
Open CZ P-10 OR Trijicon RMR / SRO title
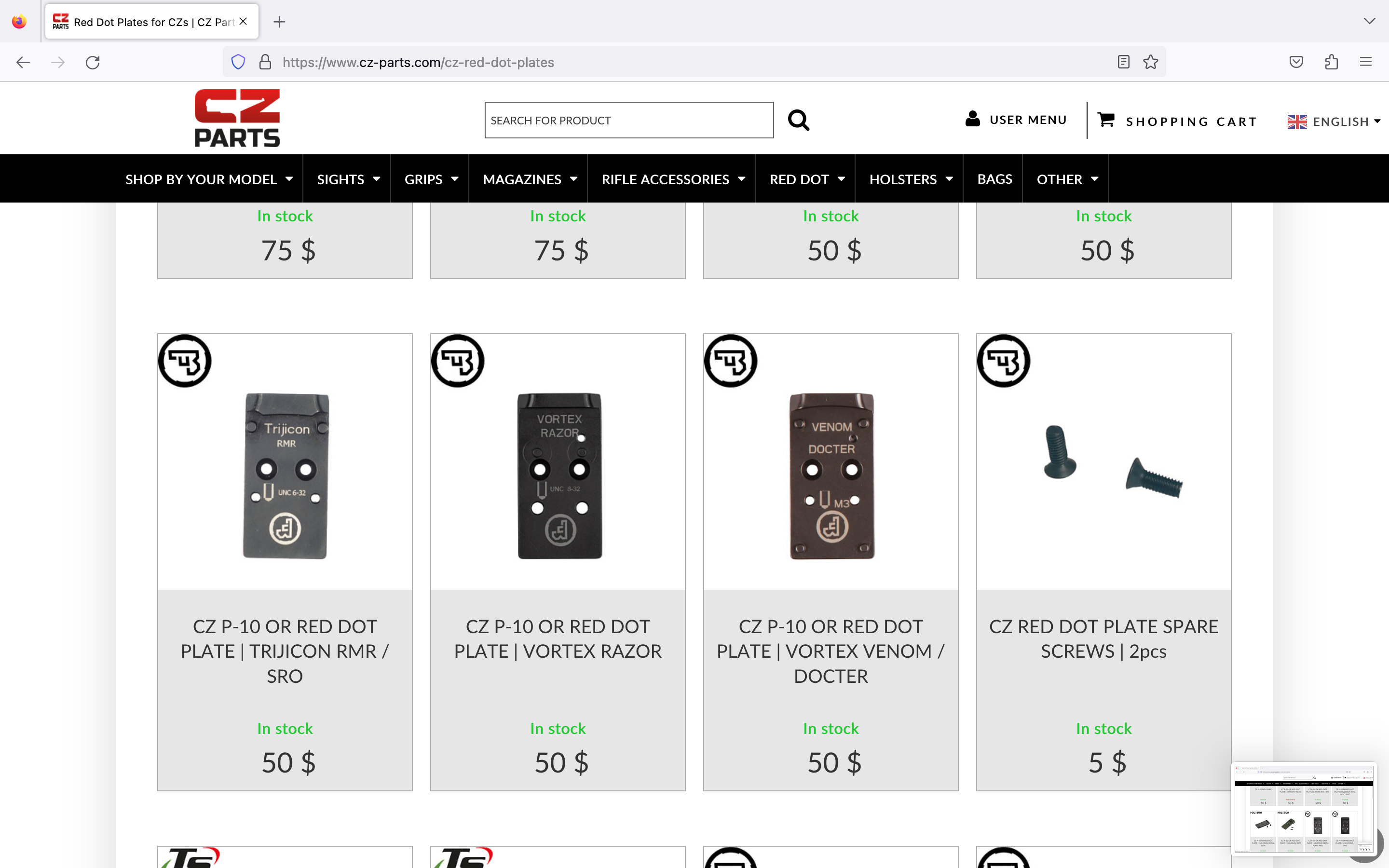pyautogui.click(x=285, y=651)
